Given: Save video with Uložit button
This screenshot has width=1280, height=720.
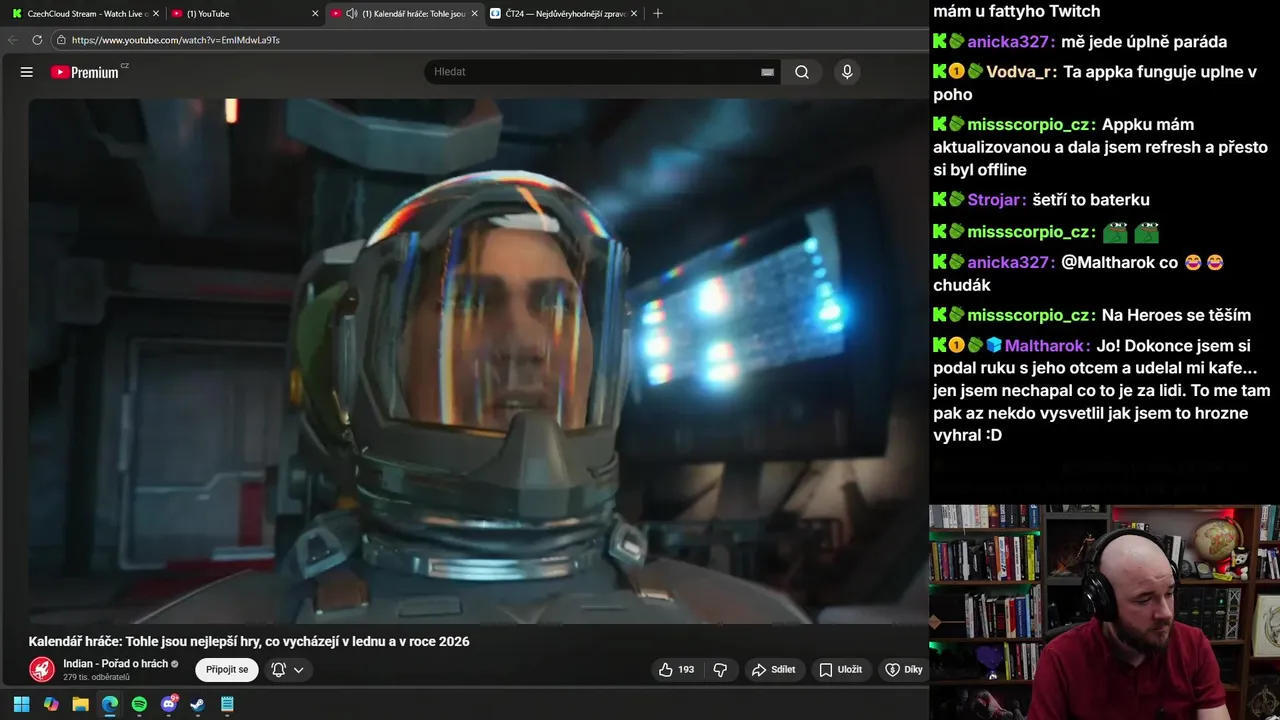Looking at the screenshot, I should tap(841, 669).
